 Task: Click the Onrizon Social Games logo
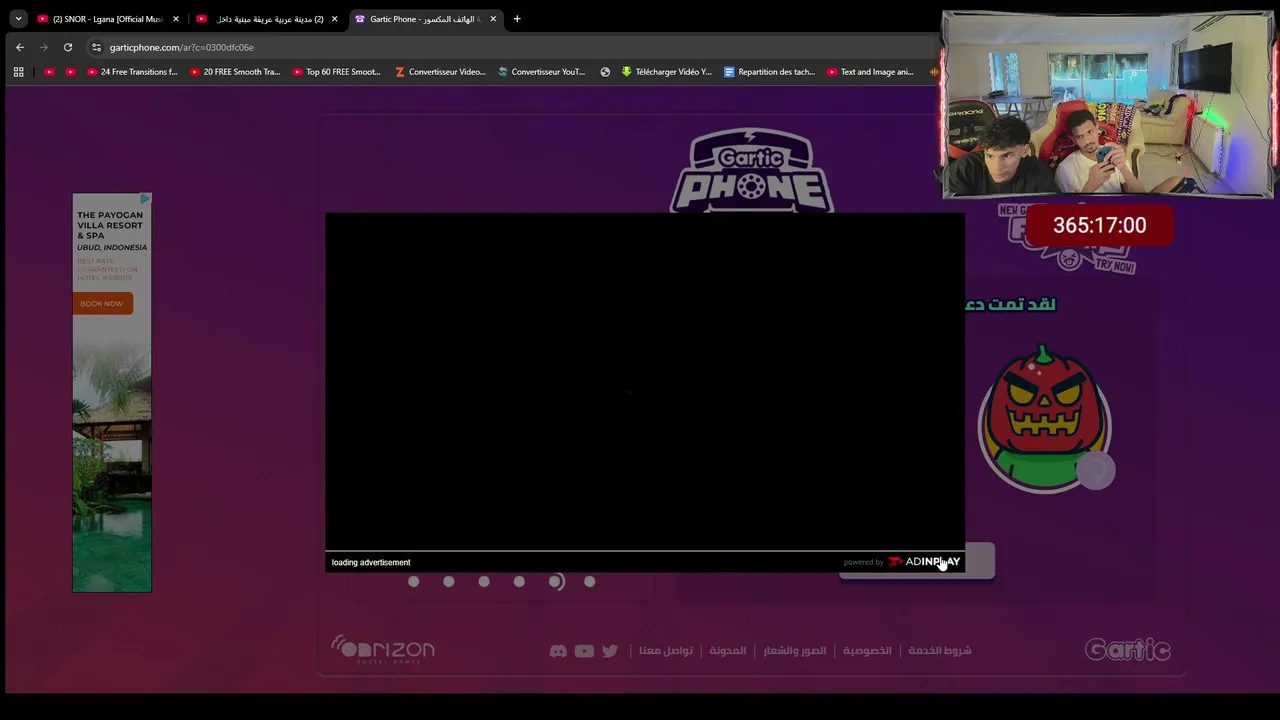pos(383,649)
